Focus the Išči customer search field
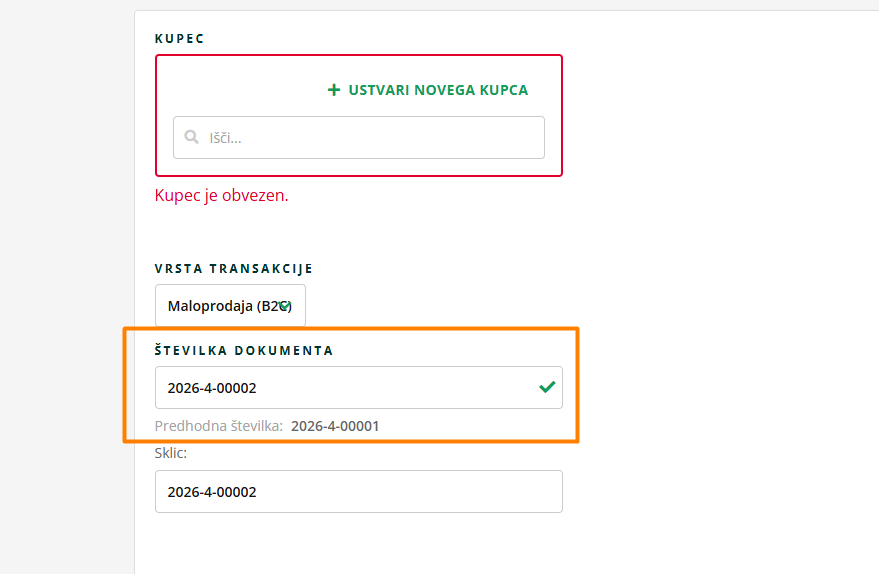Screen dimensions: 879x574 [x=370, y=138]
